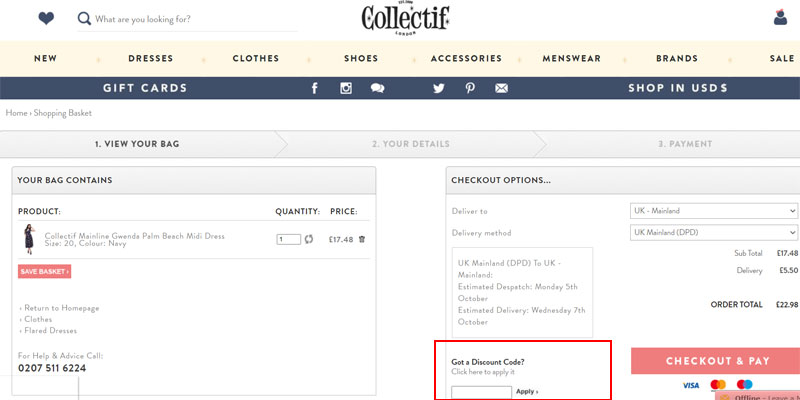800x400 pixels.
Task: Select the View Your Bag step
Action: [x=137, y=144]
